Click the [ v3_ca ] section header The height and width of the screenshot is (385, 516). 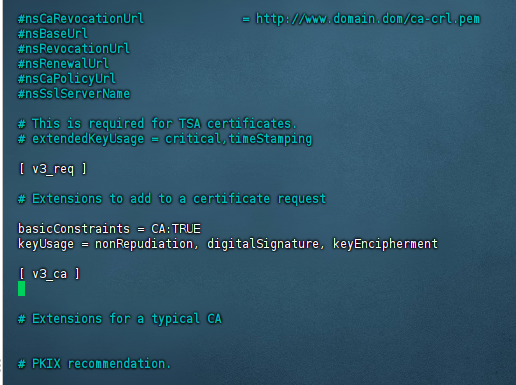49,274
